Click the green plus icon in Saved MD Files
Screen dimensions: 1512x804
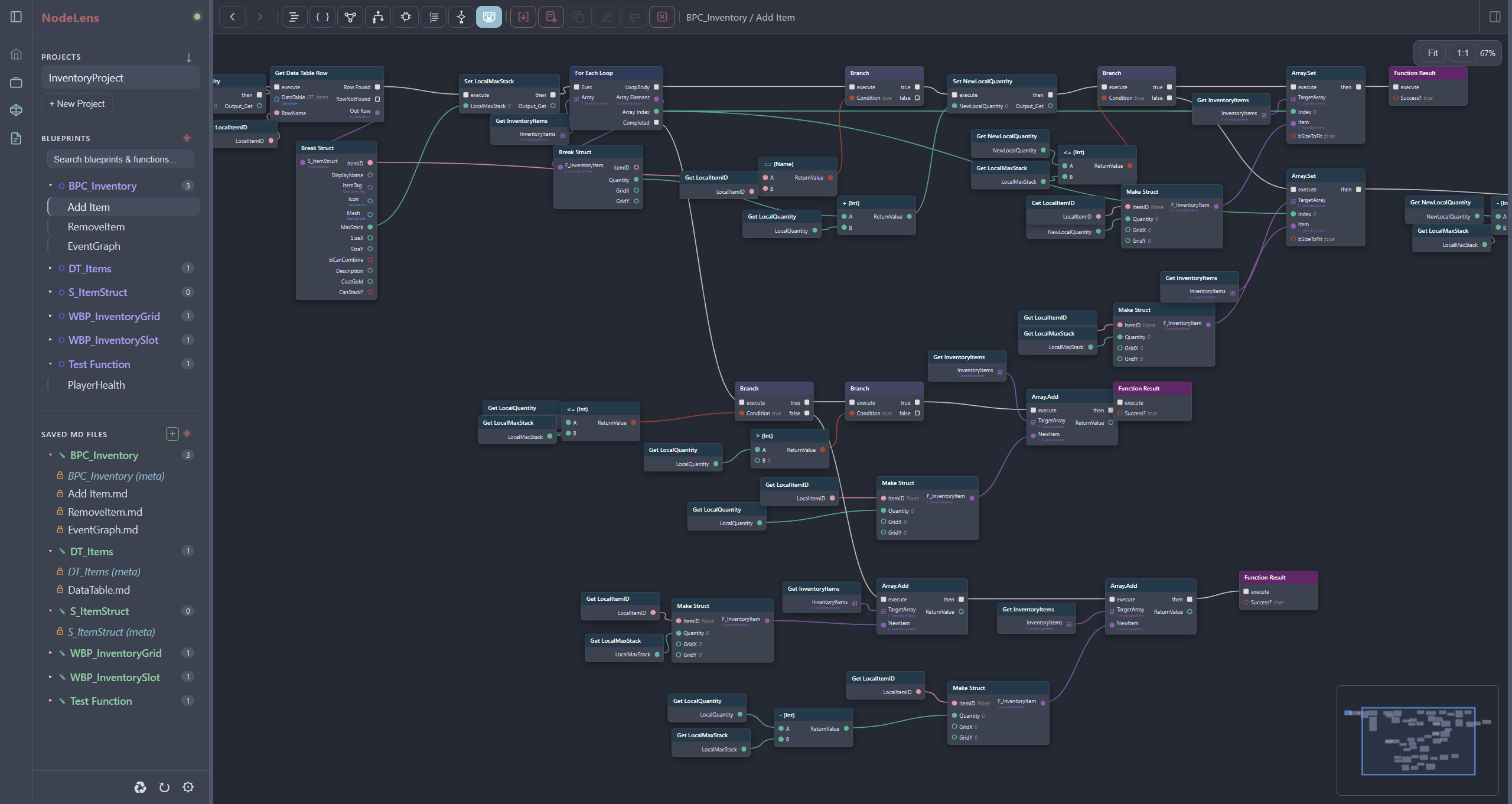point(172,434)
